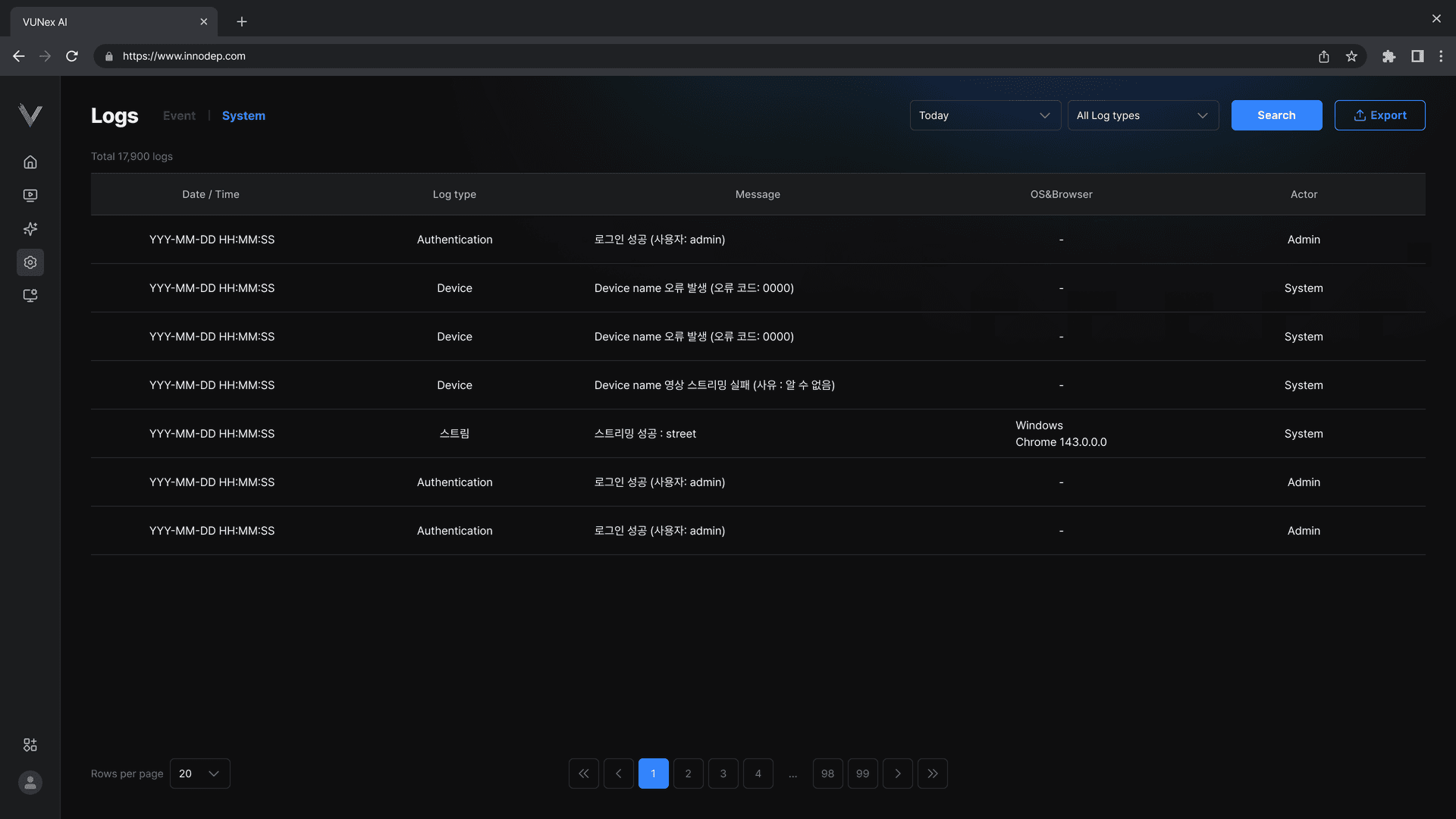Screen dimensions: 1456x819
Task: Expand the Today date range dropdown
Action: click(x=984, y=115)
